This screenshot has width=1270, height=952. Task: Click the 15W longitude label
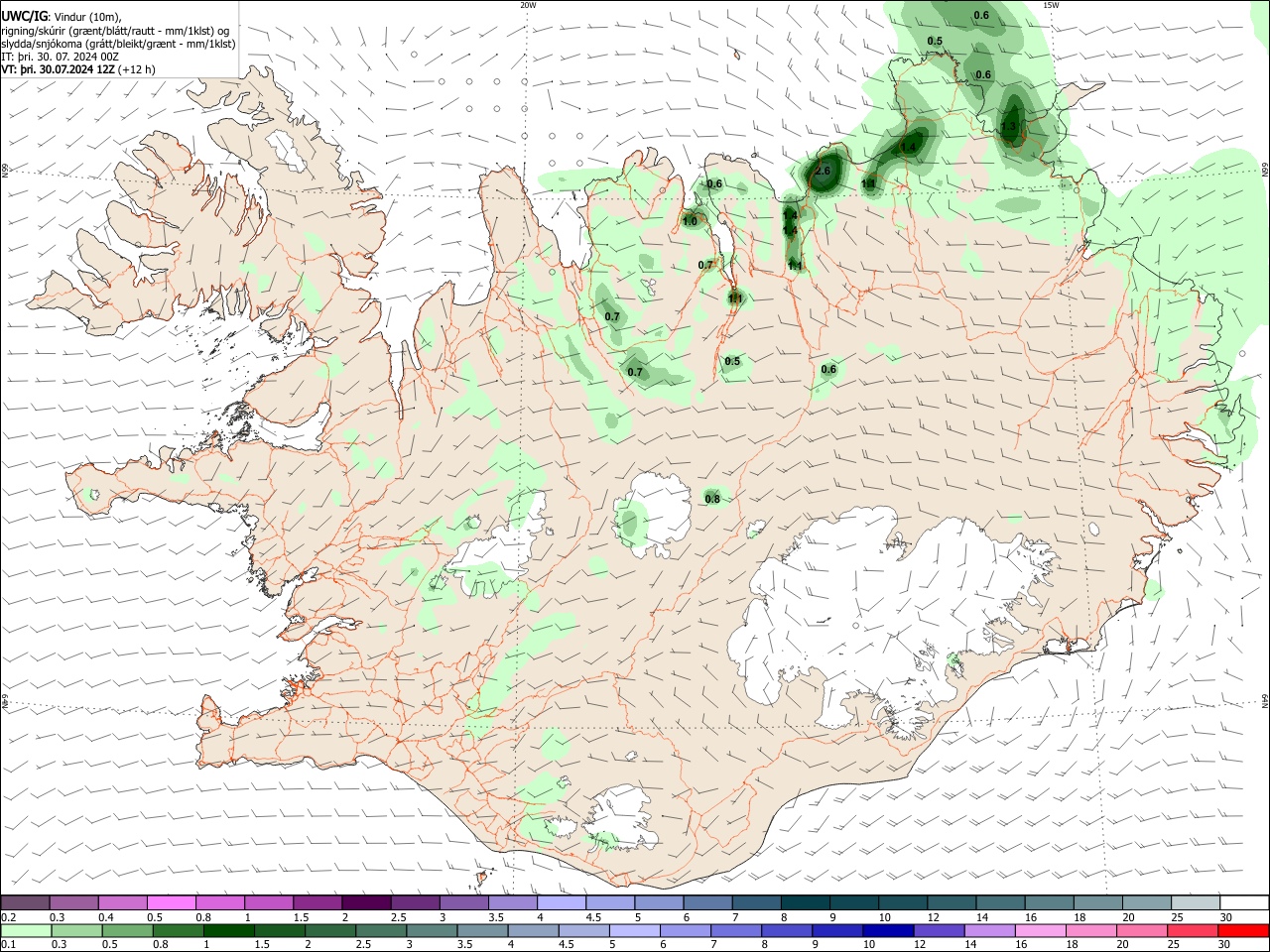pyautogui.click(x=1051, y=5)
